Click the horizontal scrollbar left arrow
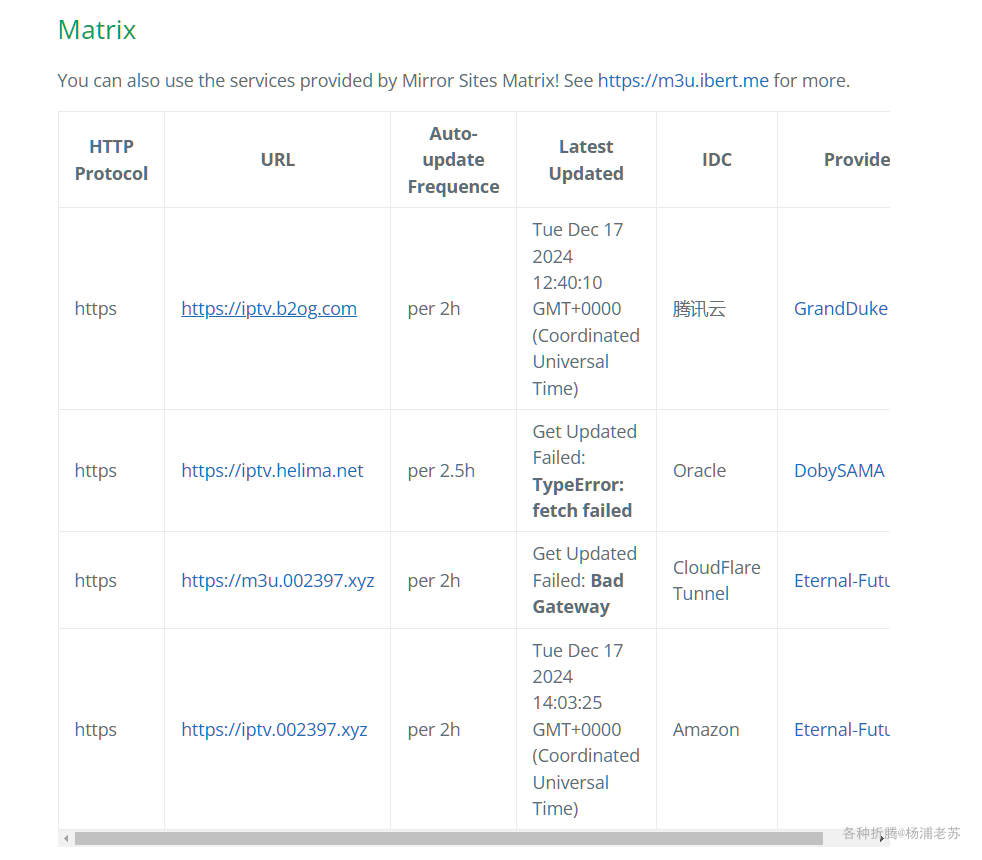Image resolution: width=982 pixels, height=860 pixels. [66, 839]
